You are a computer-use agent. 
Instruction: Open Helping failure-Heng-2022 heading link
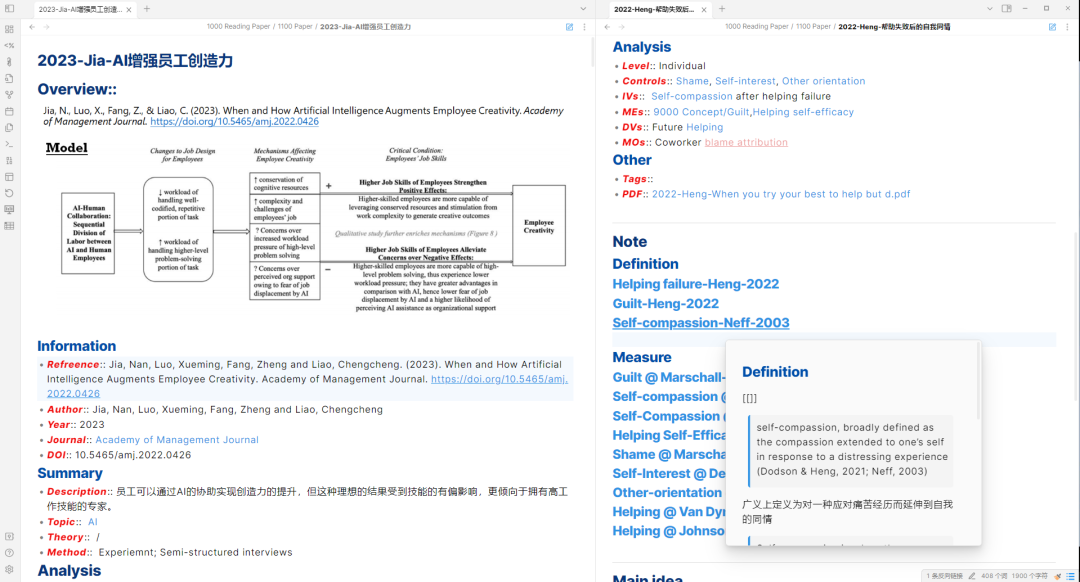(696, 284)
